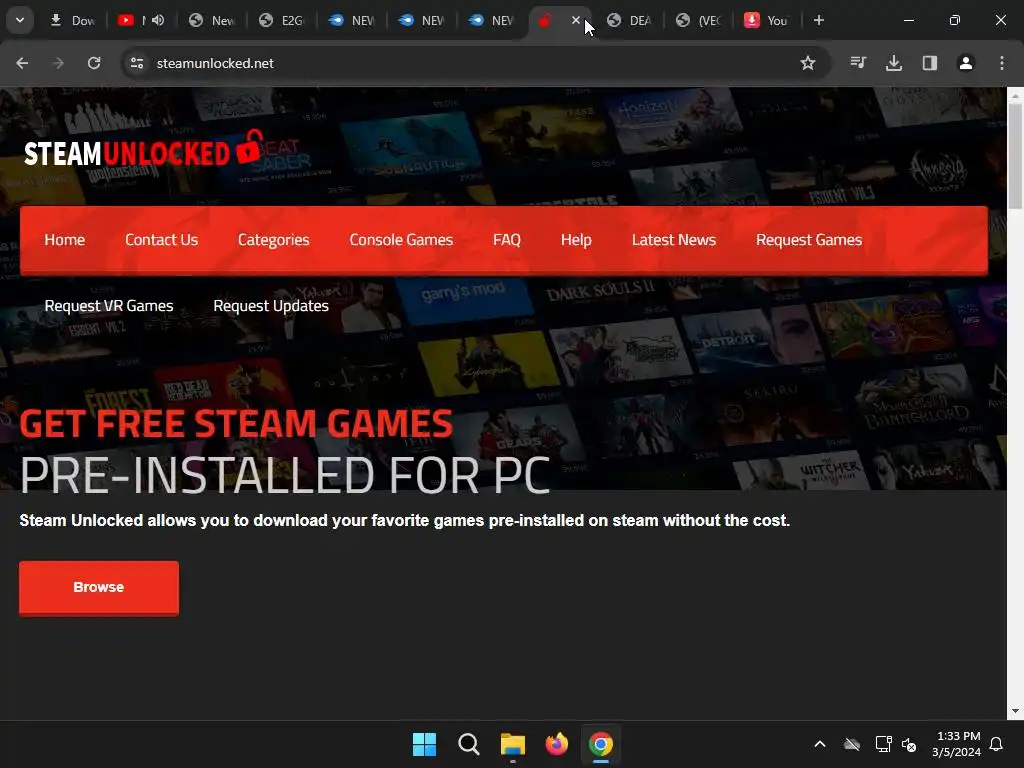The width and height of the screenshot is (1024, 768).
Task: Open media control icon in toolbar
Action: (858, 63)
